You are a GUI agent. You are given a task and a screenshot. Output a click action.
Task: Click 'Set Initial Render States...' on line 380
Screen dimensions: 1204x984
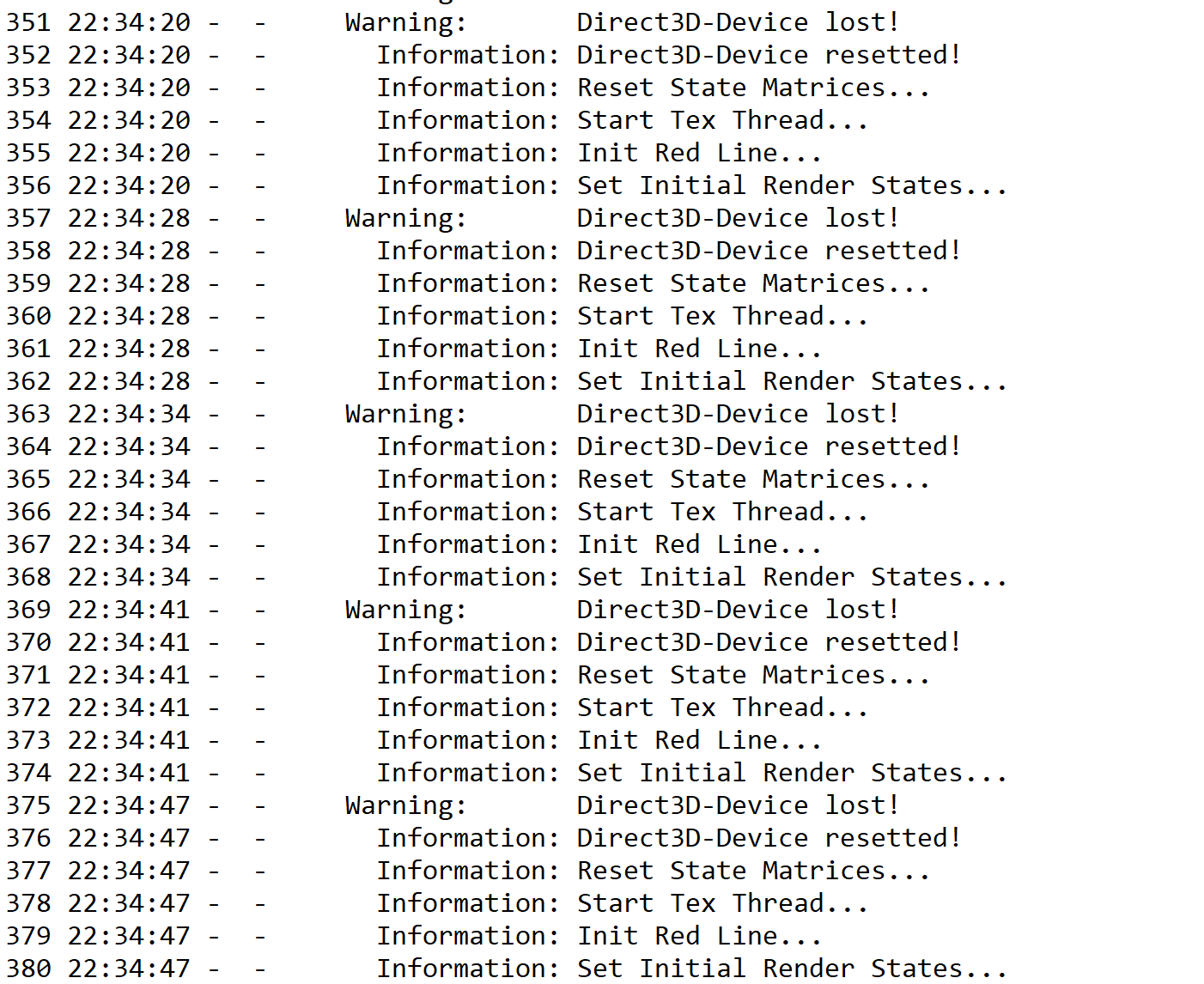tap(792, 969)
